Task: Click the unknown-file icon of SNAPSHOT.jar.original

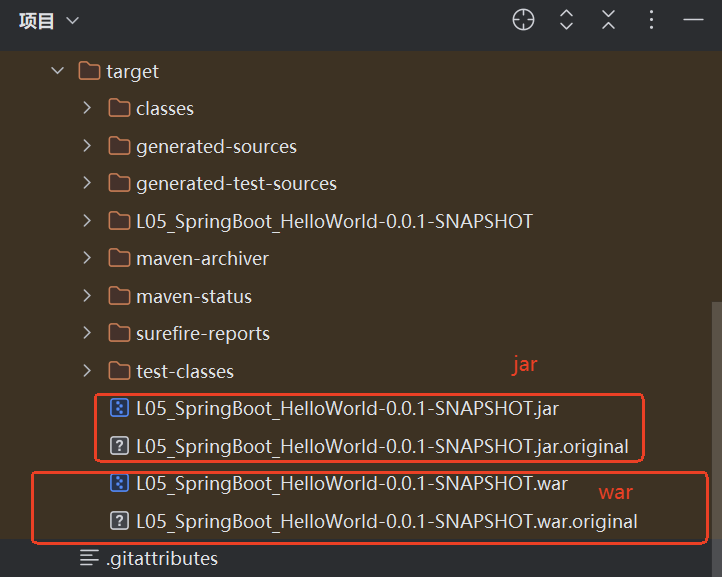Action: 119,446
